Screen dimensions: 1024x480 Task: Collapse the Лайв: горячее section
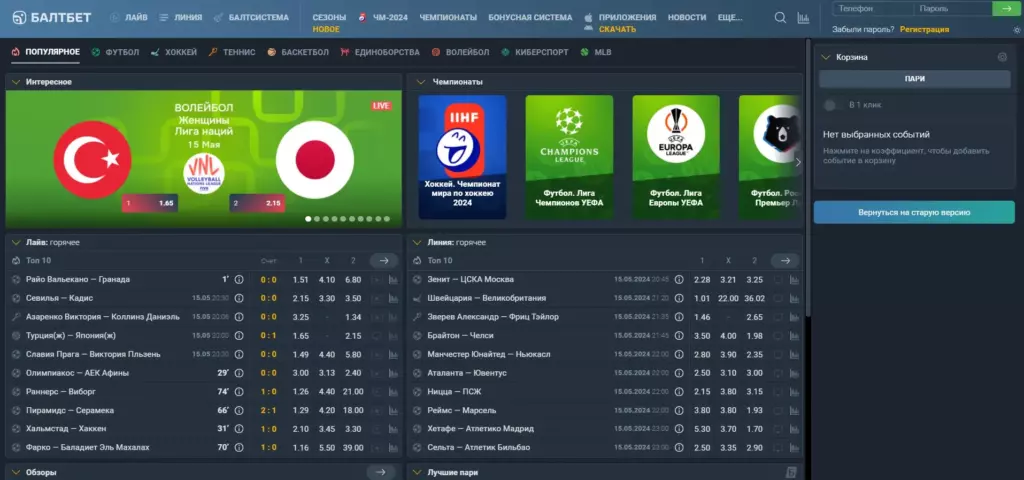pyautogui.click(x=16, y=242)
